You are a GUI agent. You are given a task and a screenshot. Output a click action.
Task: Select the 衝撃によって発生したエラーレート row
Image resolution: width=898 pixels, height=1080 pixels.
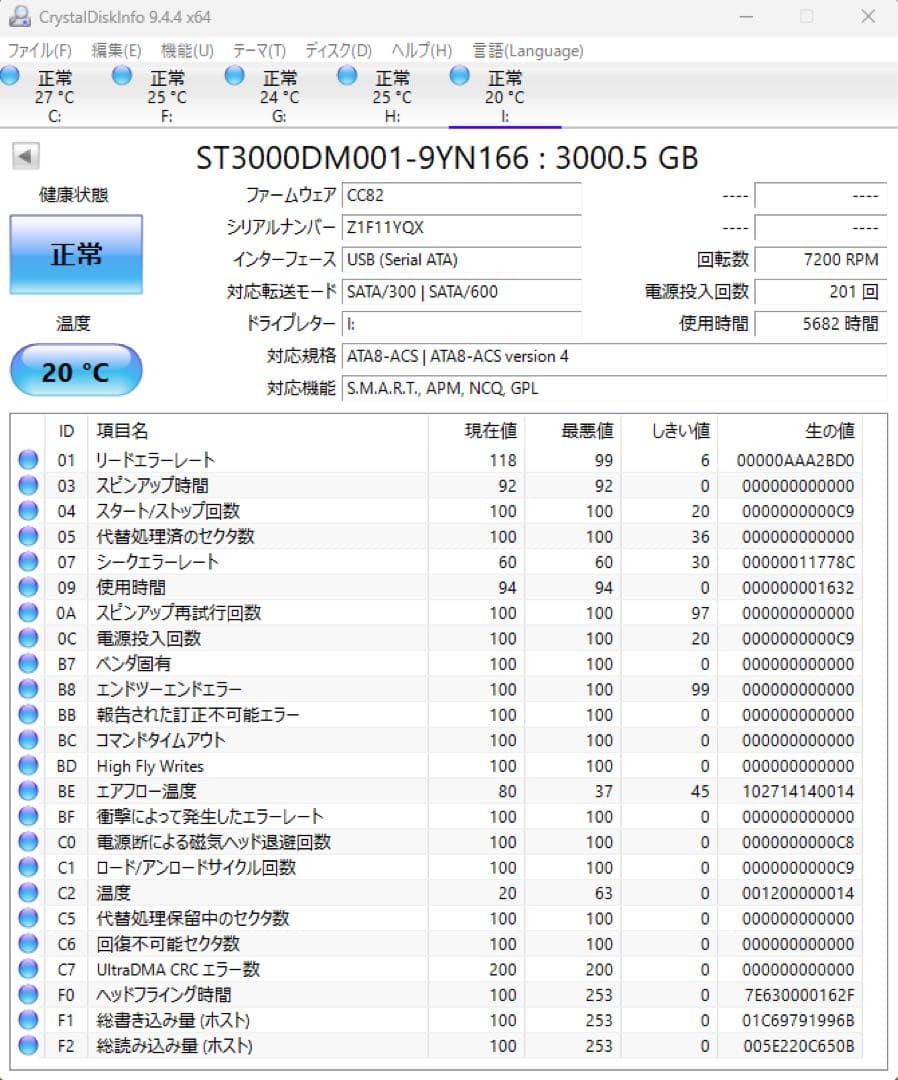pos(437,816)
